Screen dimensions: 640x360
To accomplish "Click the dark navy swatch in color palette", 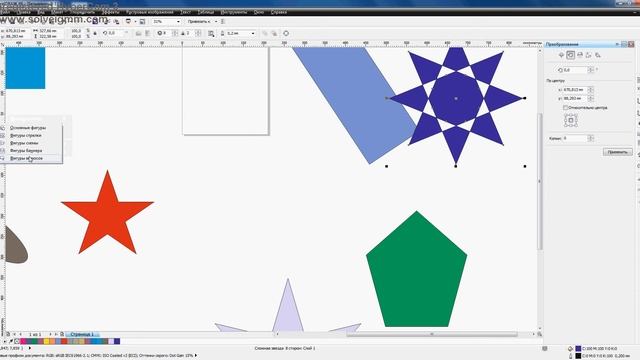I will pyautogui.click(x=117, y=341).
